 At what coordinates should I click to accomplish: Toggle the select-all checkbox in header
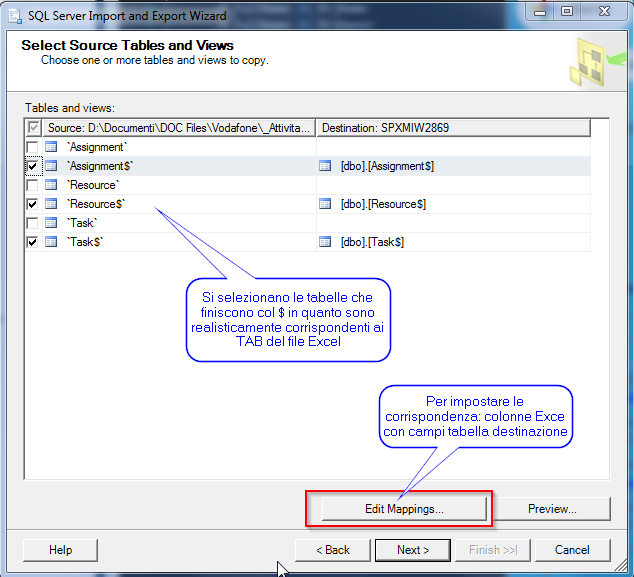click(x=34, y=128)
